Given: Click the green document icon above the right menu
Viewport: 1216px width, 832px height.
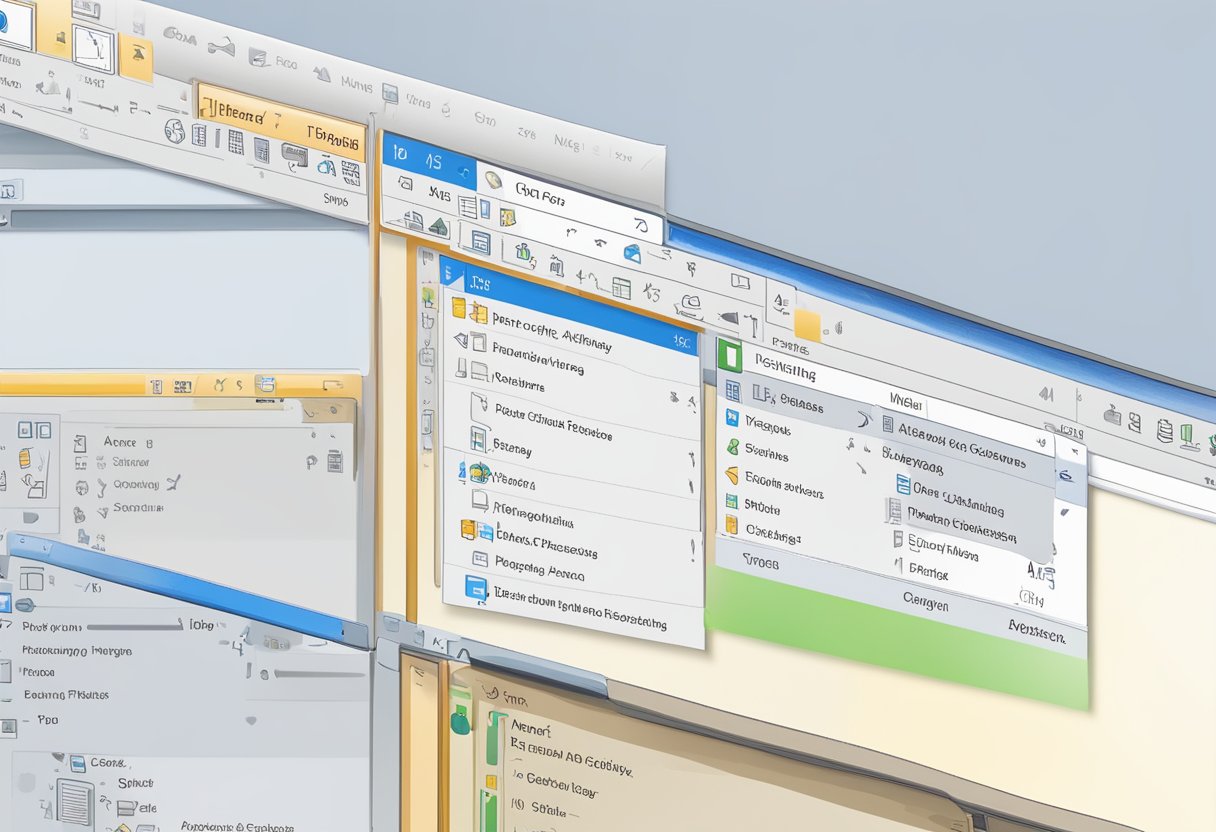Looking at the screenshot, I should click(731, 357).
